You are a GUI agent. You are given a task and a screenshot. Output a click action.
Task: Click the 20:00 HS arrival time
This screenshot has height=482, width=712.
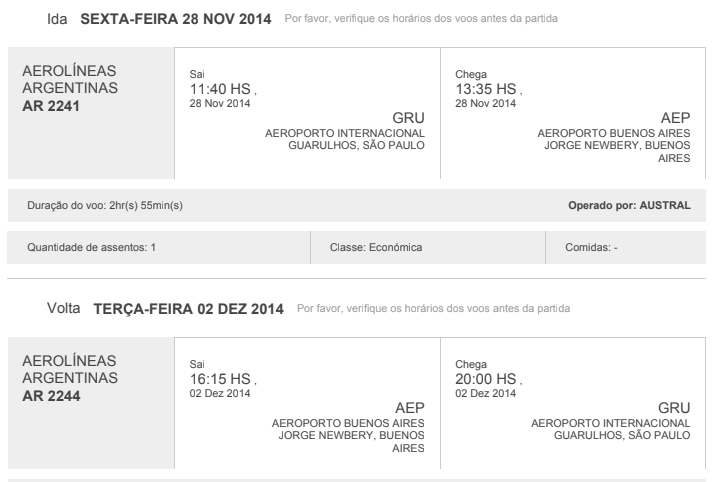click(487, 378)
